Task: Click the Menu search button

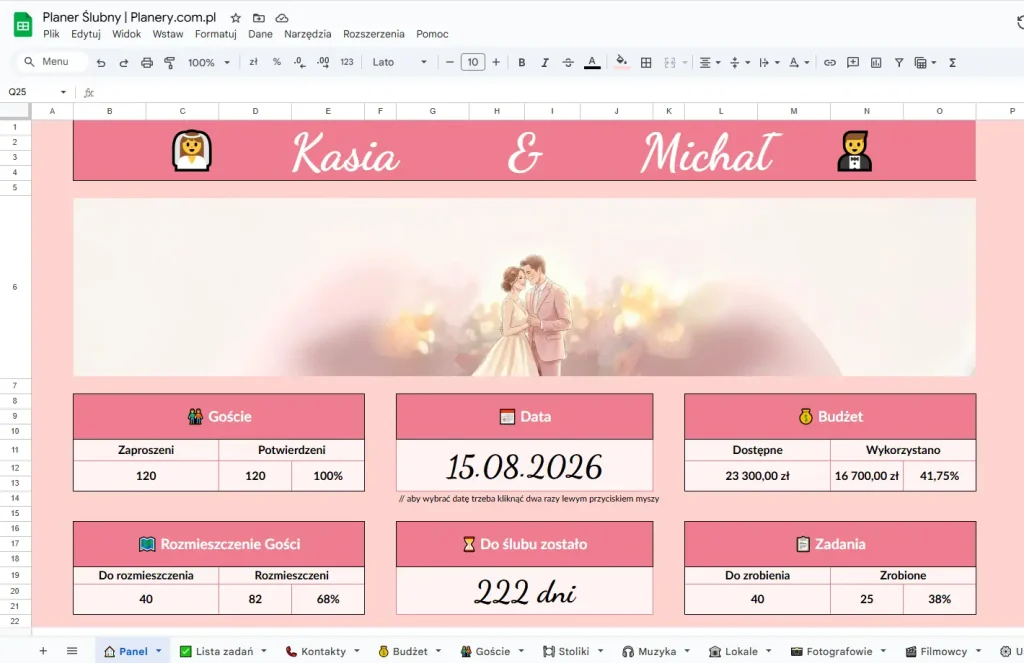Action: 51,61
